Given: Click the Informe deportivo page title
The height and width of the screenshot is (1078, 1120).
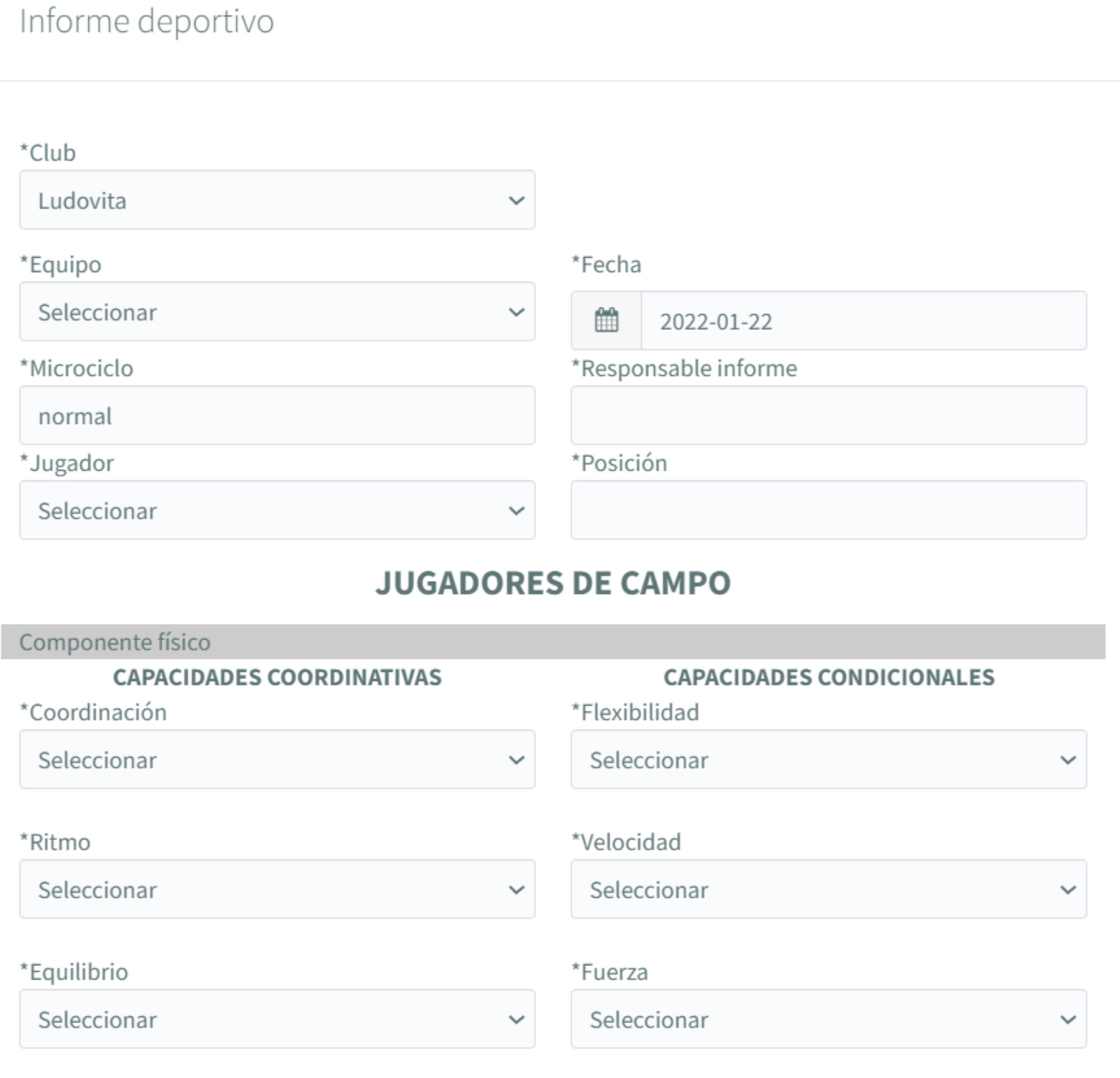Looking at the screenshot, I should coord(147,22).
